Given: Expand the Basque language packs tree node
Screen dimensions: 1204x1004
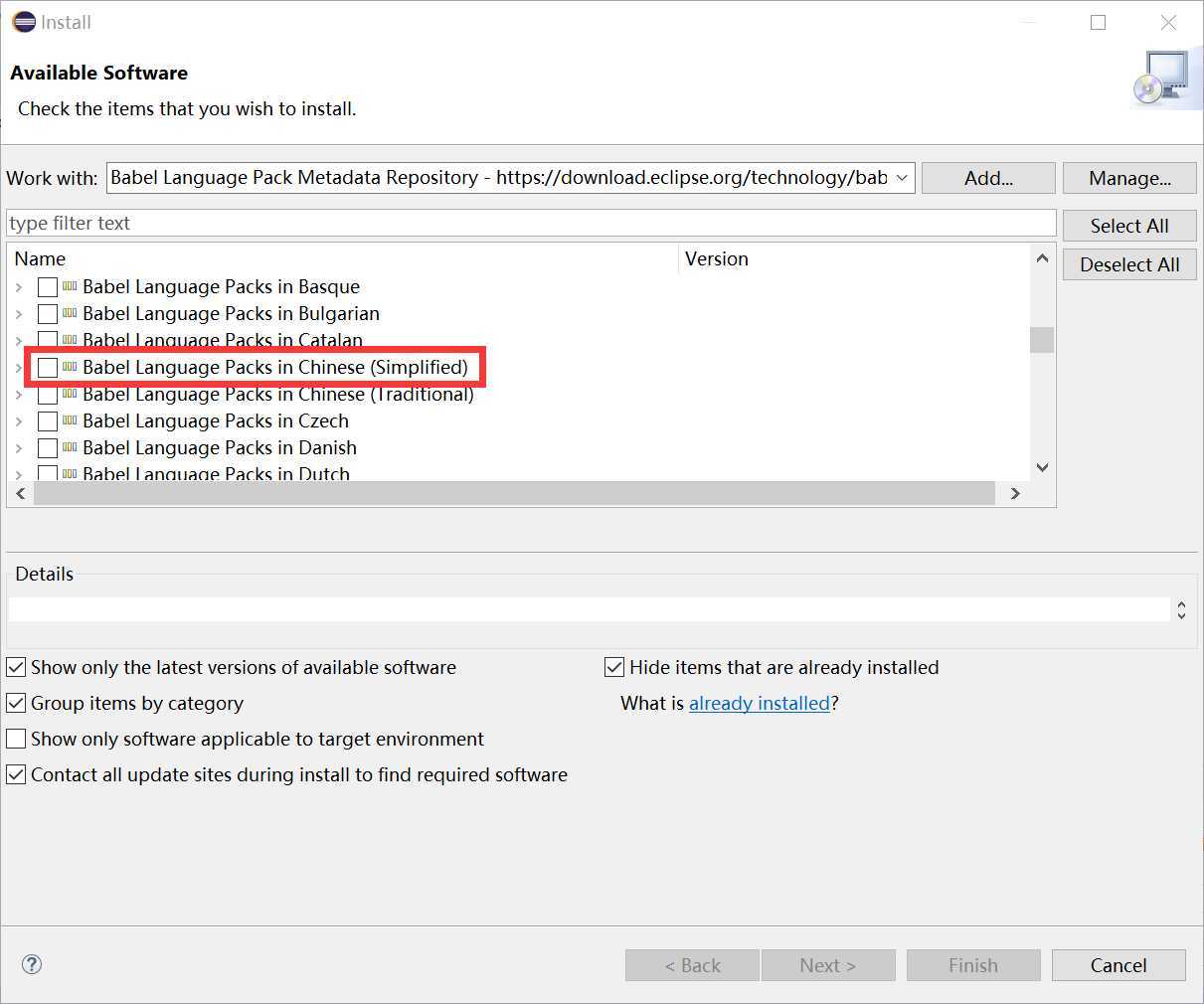Looking at the screenshot, I should coord(19,287).
